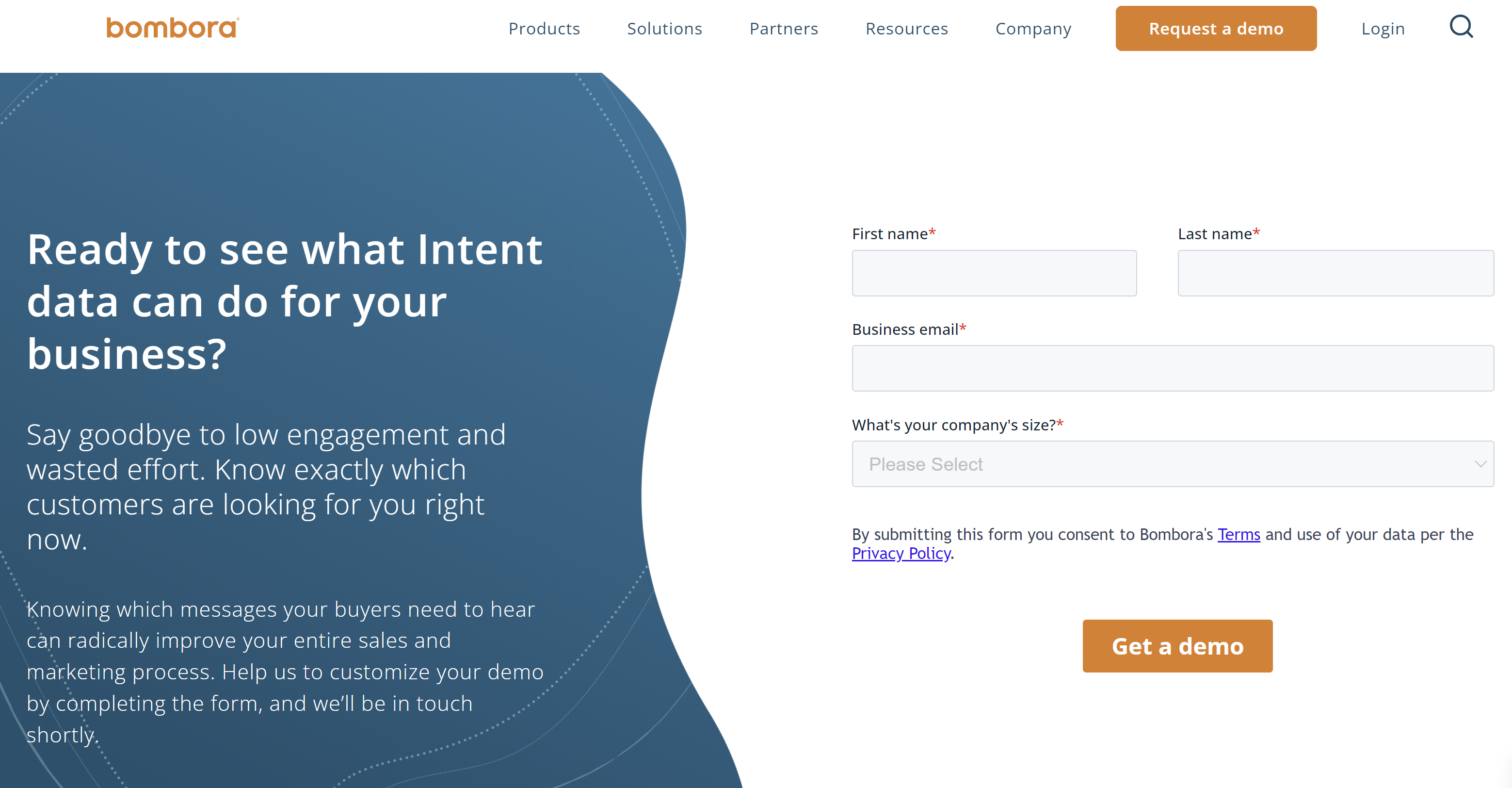The width and height of the screenshot is (1512, 788).
Task: Click the Login link
Action: [1383, 29]
